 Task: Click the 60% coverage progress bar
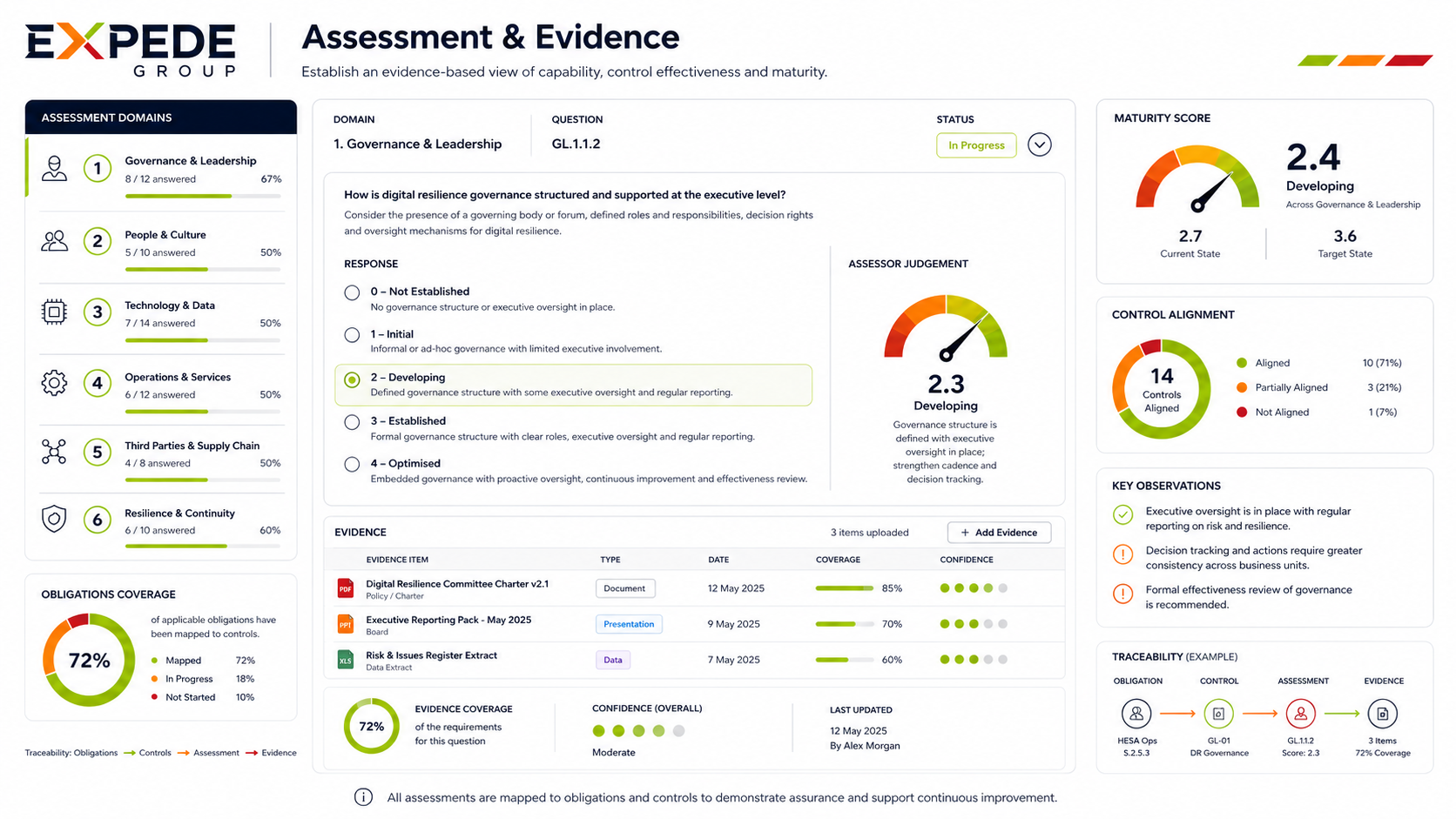point(844,660)
